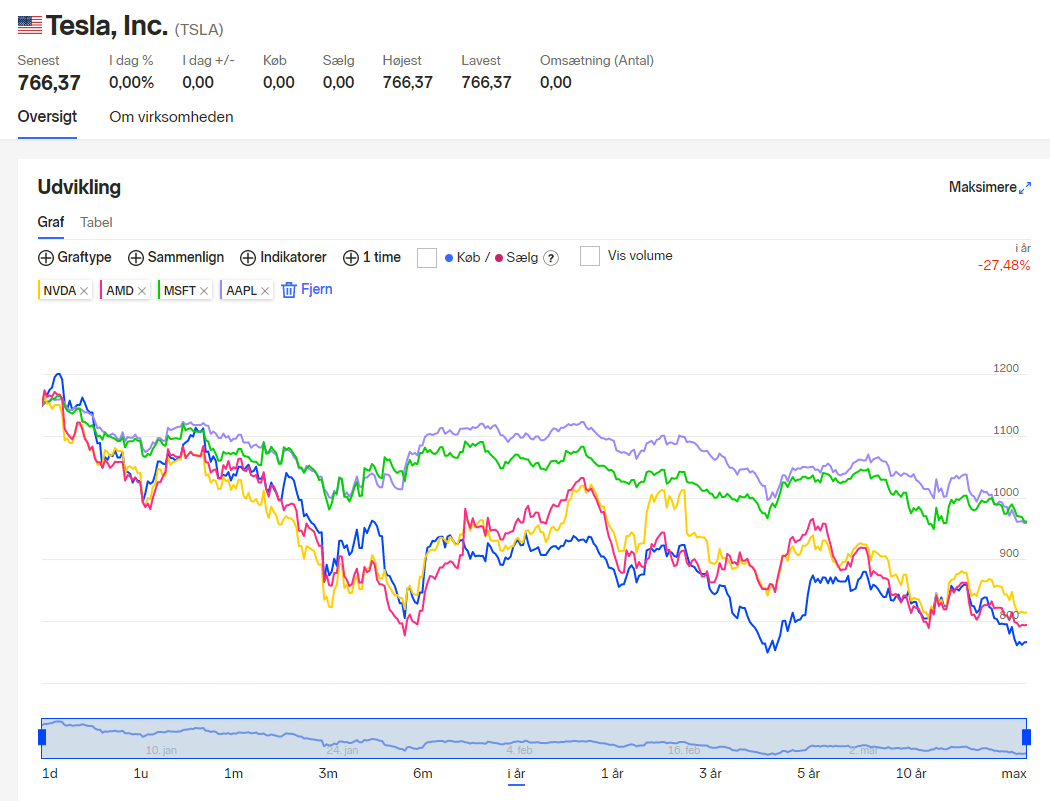Click the I dag % value 0,00%
Screen dimensions: 1050x801
(x=131, y=82)
